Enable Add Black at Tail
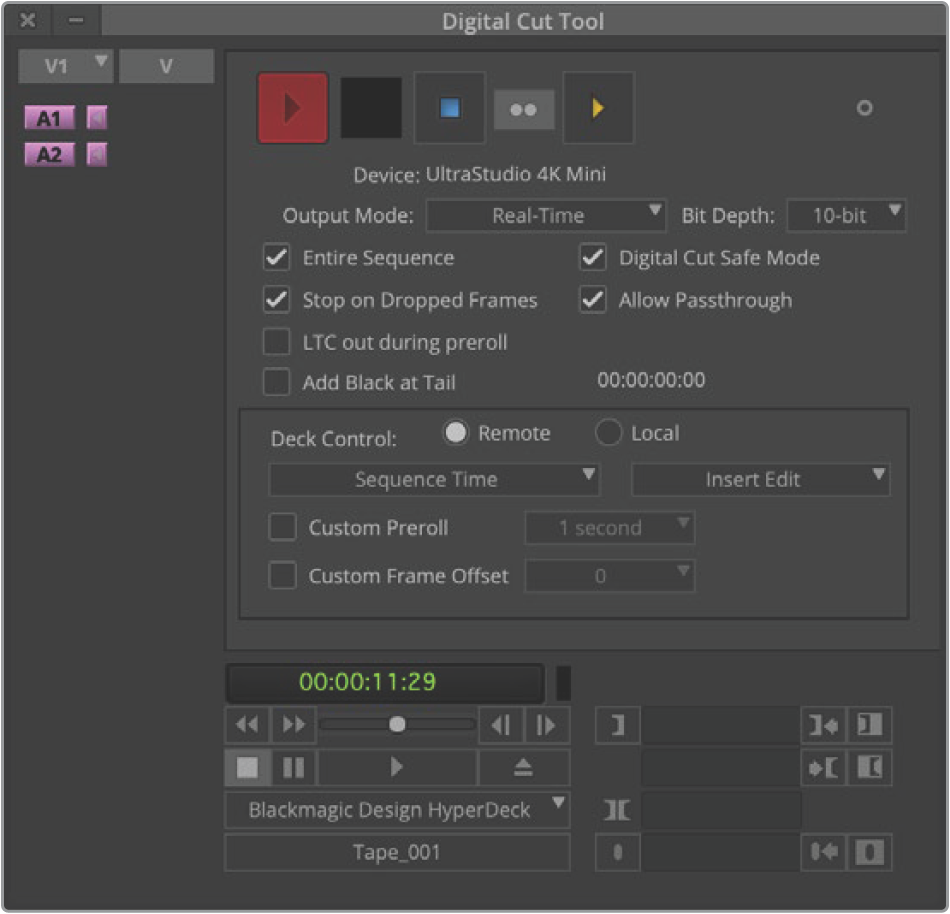Screen dimensions: 950x914 click(x=277, y=381)
